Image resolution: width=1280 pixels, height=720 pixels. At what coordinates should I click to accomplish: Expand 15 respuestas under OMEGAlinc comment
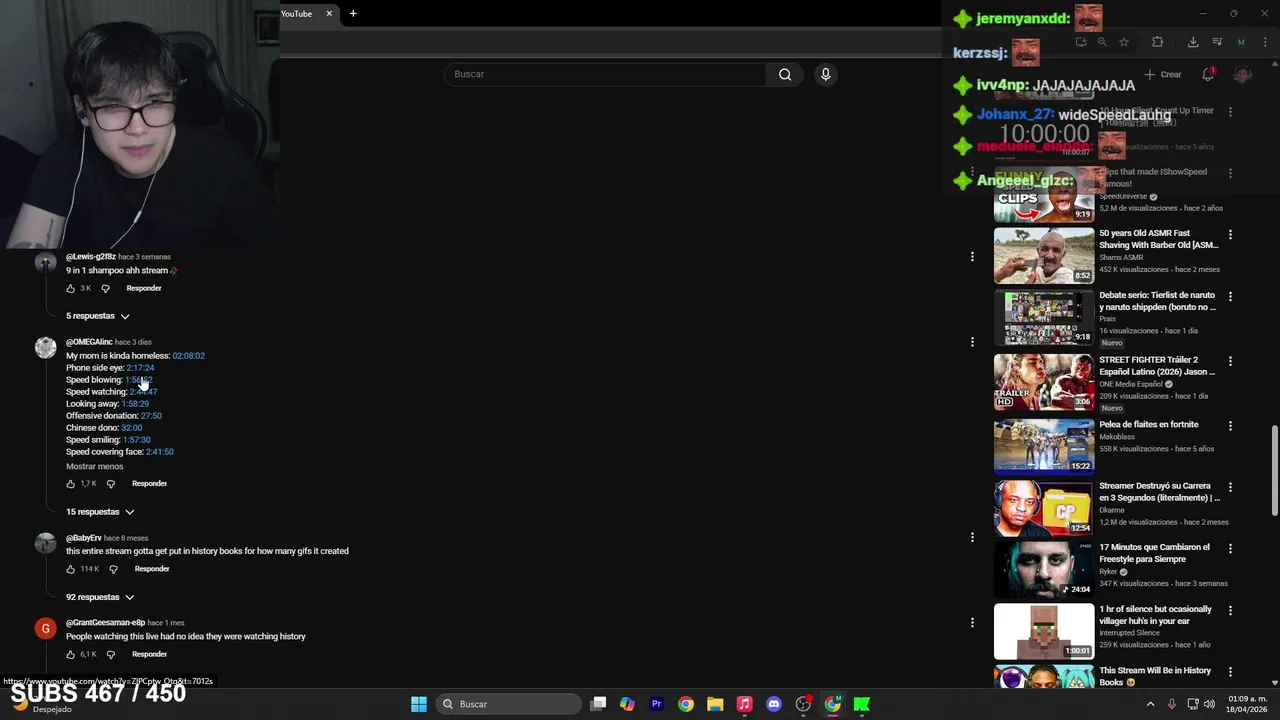pyautogui.click(x=100, y=512)
